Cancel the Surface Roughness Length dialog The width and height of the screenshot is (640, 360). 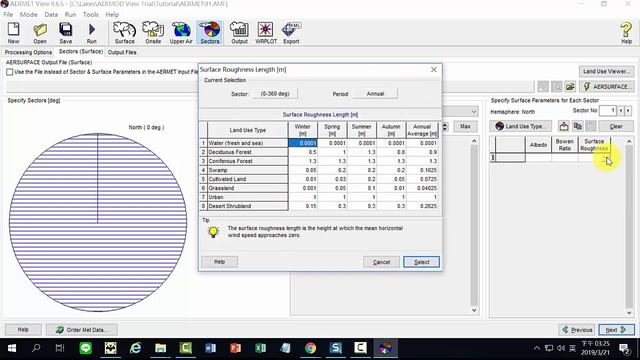pyautogui.click(x=381, y=262)
